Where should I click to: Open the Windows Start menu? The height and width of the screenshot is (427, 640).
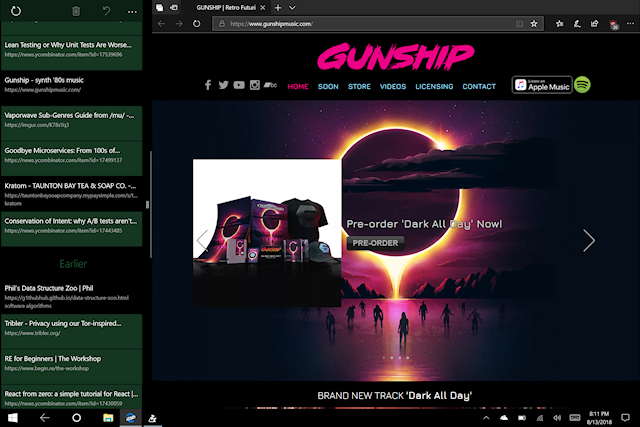tap(13, 418)
